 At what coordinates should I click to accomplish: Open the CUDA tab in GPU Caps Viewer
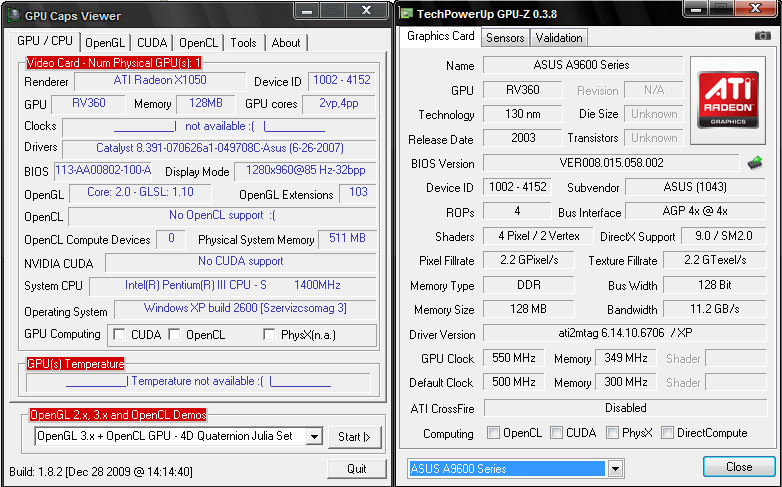pos(152,43)
